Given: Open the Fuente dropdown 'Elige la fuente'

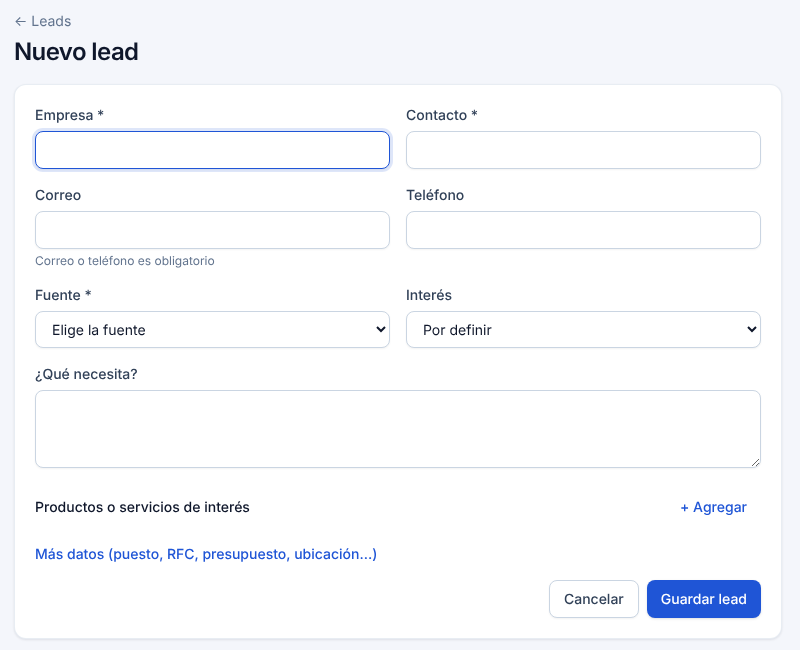Looking at the screenshot, I should [212, 330].
